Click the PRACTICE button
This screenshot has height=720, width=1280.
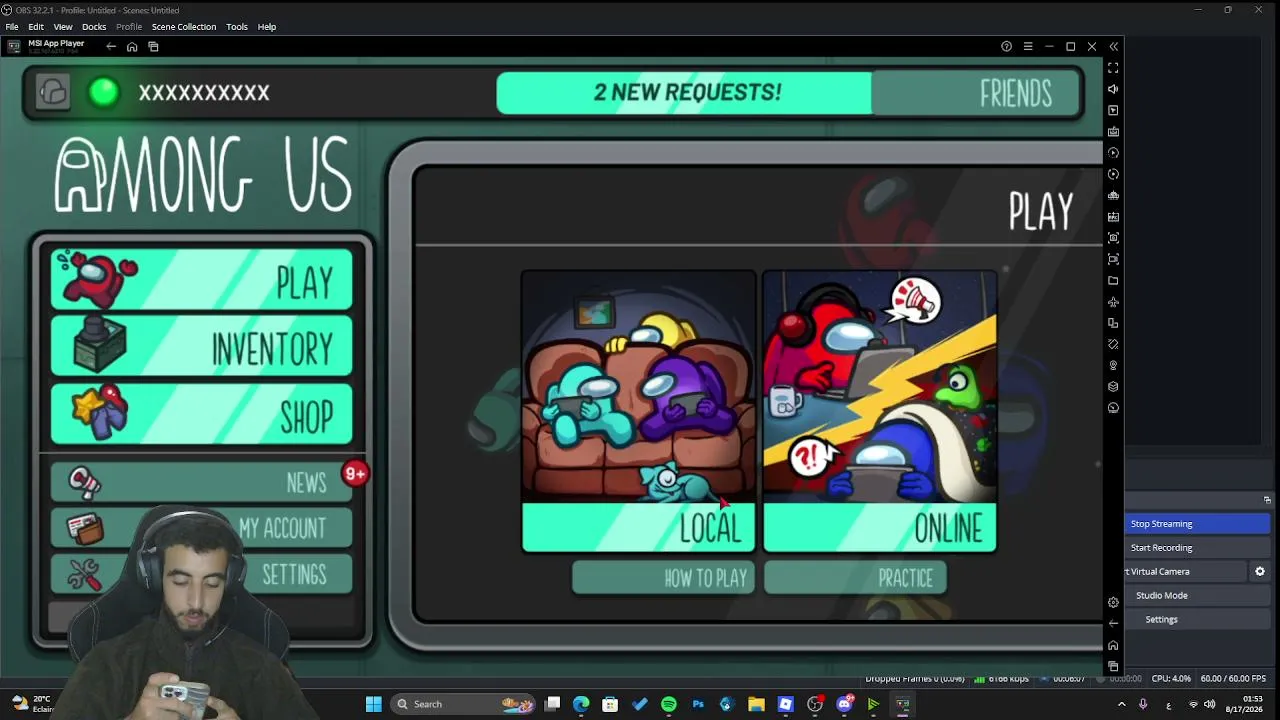coord(856,578)
